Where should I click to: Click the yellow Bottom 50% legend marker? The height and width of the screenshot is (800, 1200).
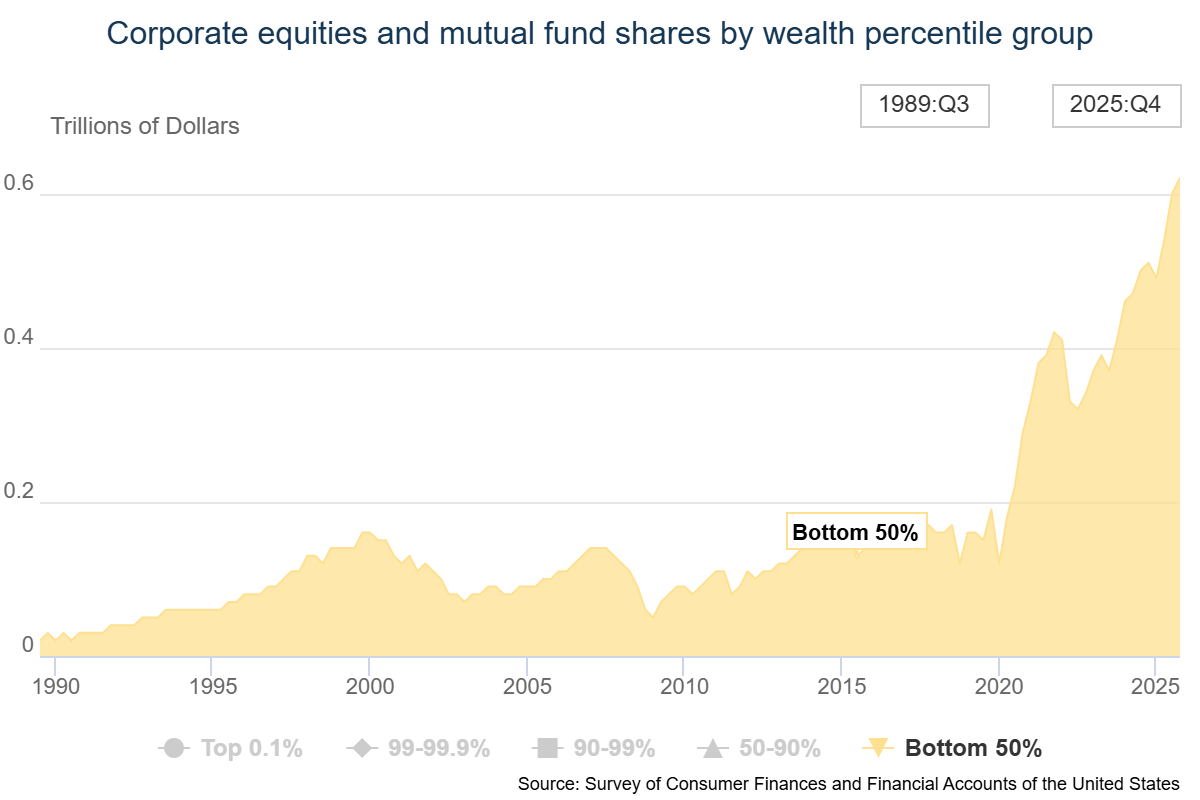pos(877,748)
